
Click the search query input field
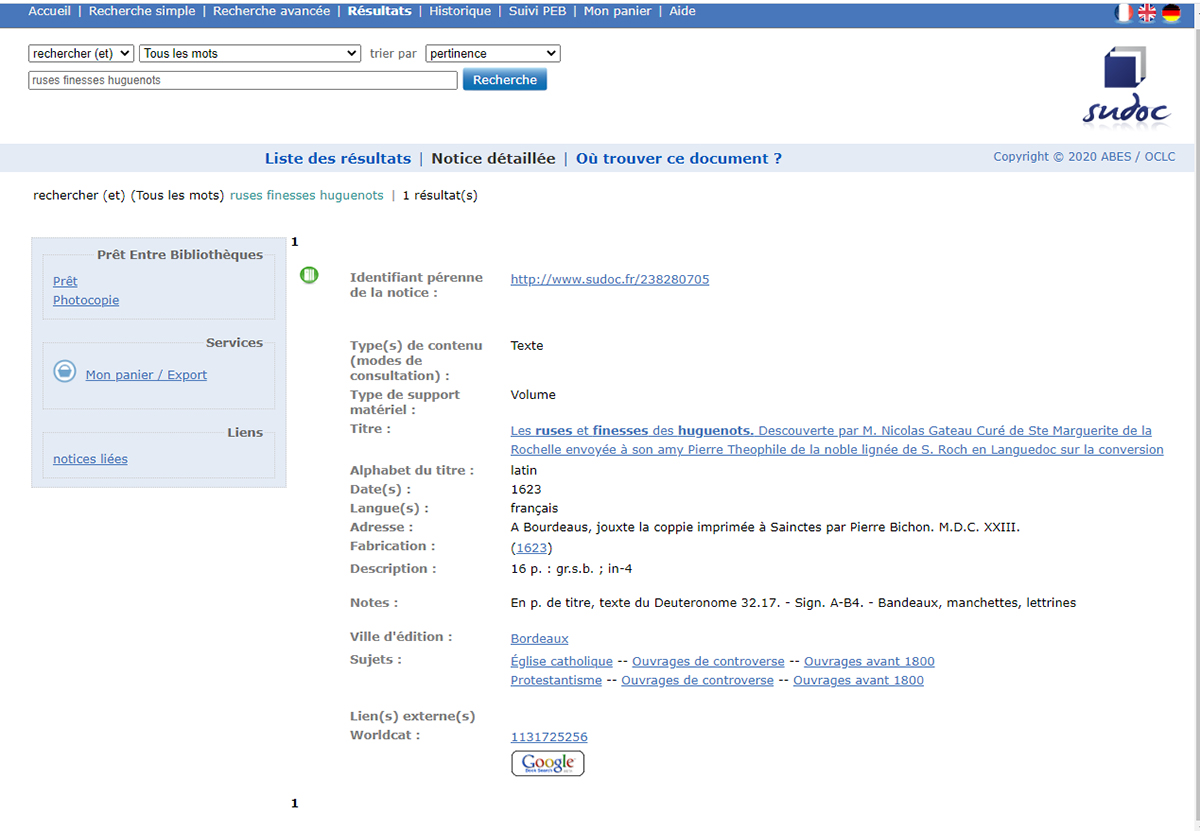tap(243, 80)
